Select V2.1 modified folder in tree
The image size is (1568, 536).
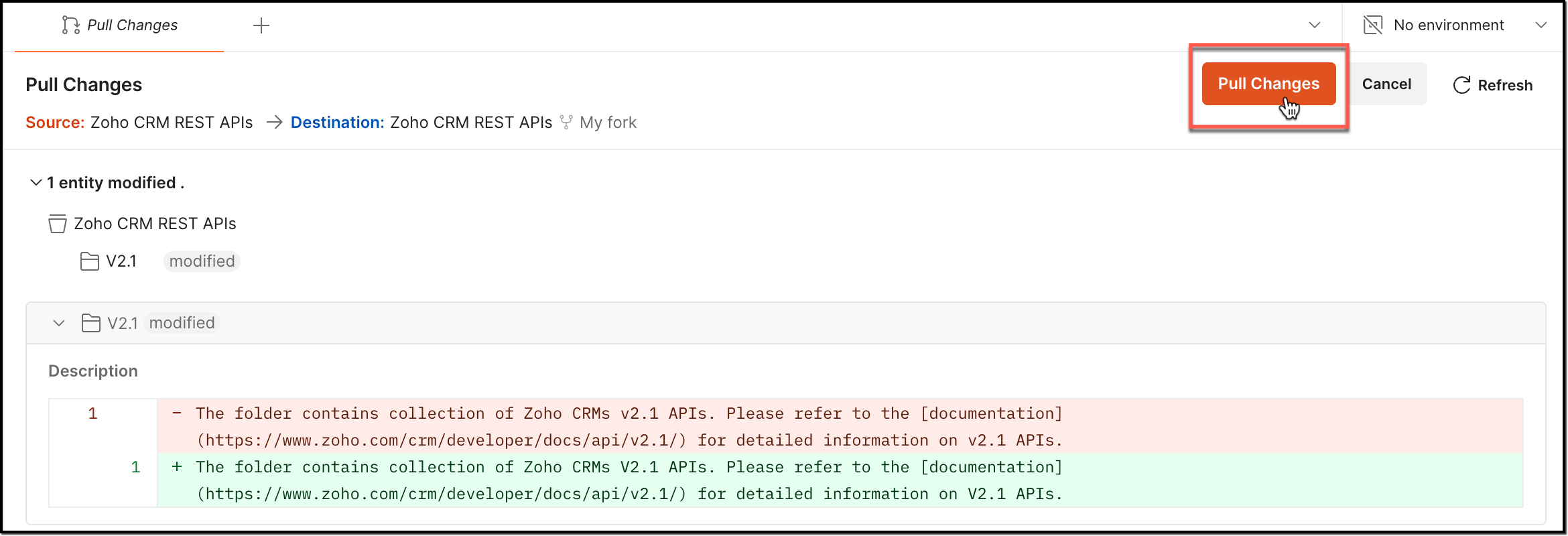tap(121, 261)
